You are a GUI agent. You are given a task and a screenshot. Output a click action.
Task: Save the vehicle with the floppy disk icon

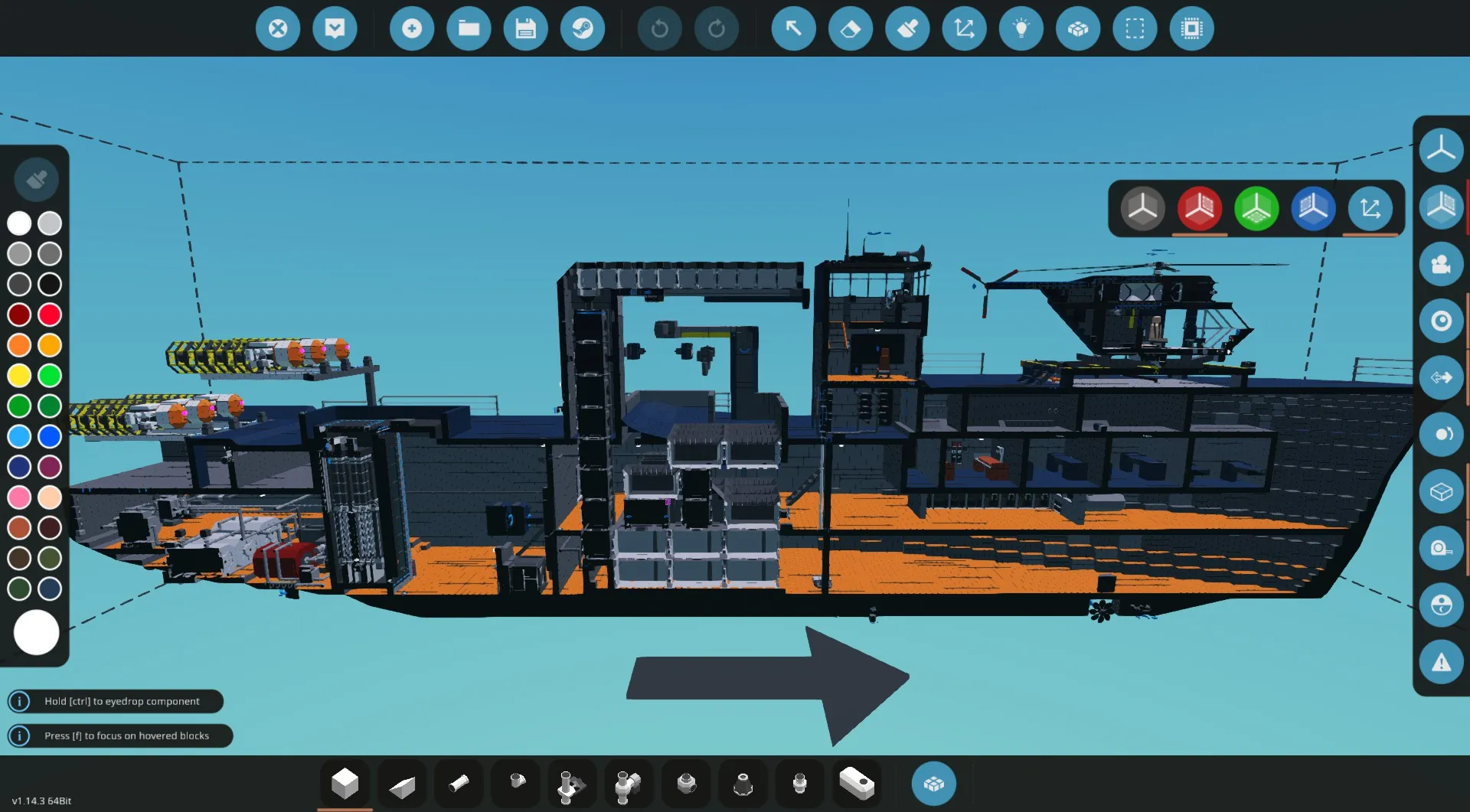525,29
